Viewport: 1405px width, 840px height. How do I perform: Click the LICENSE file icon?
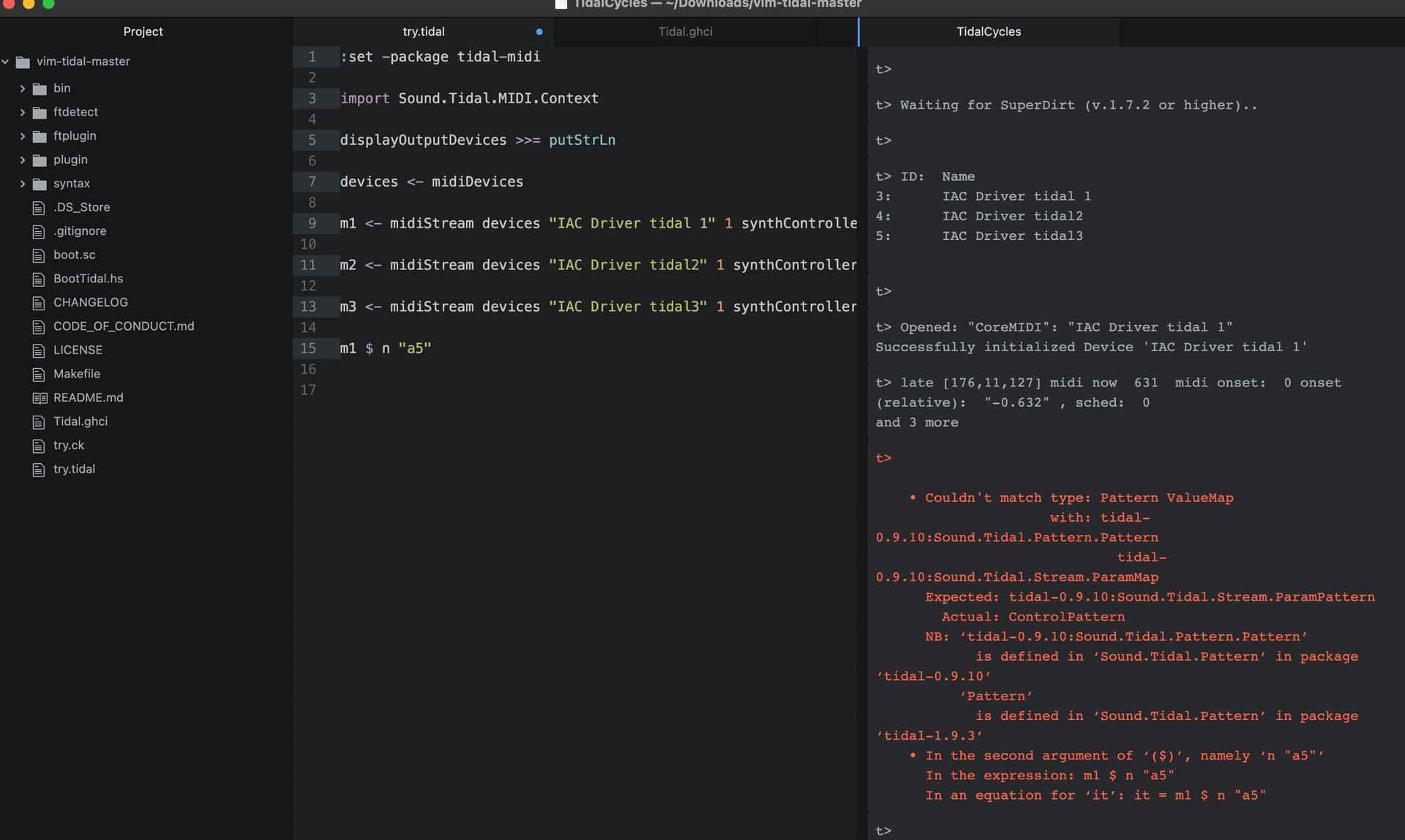click(40, 350)
